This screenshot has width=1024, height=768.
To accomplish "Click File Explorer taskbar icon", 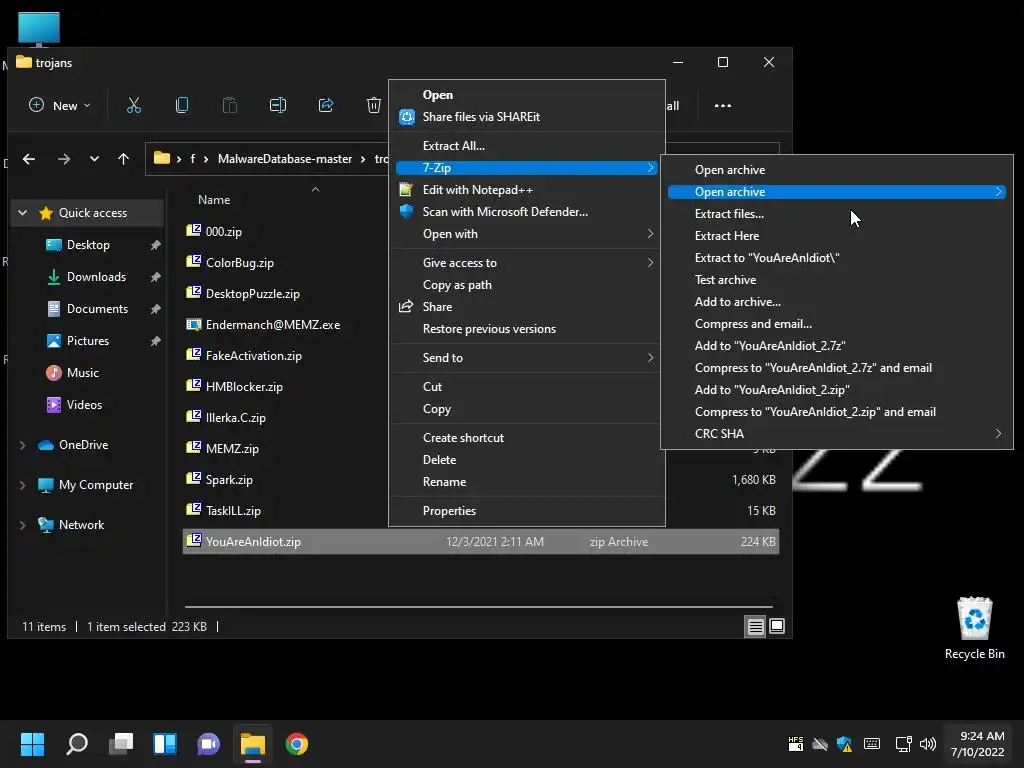I will pos(253,744).
